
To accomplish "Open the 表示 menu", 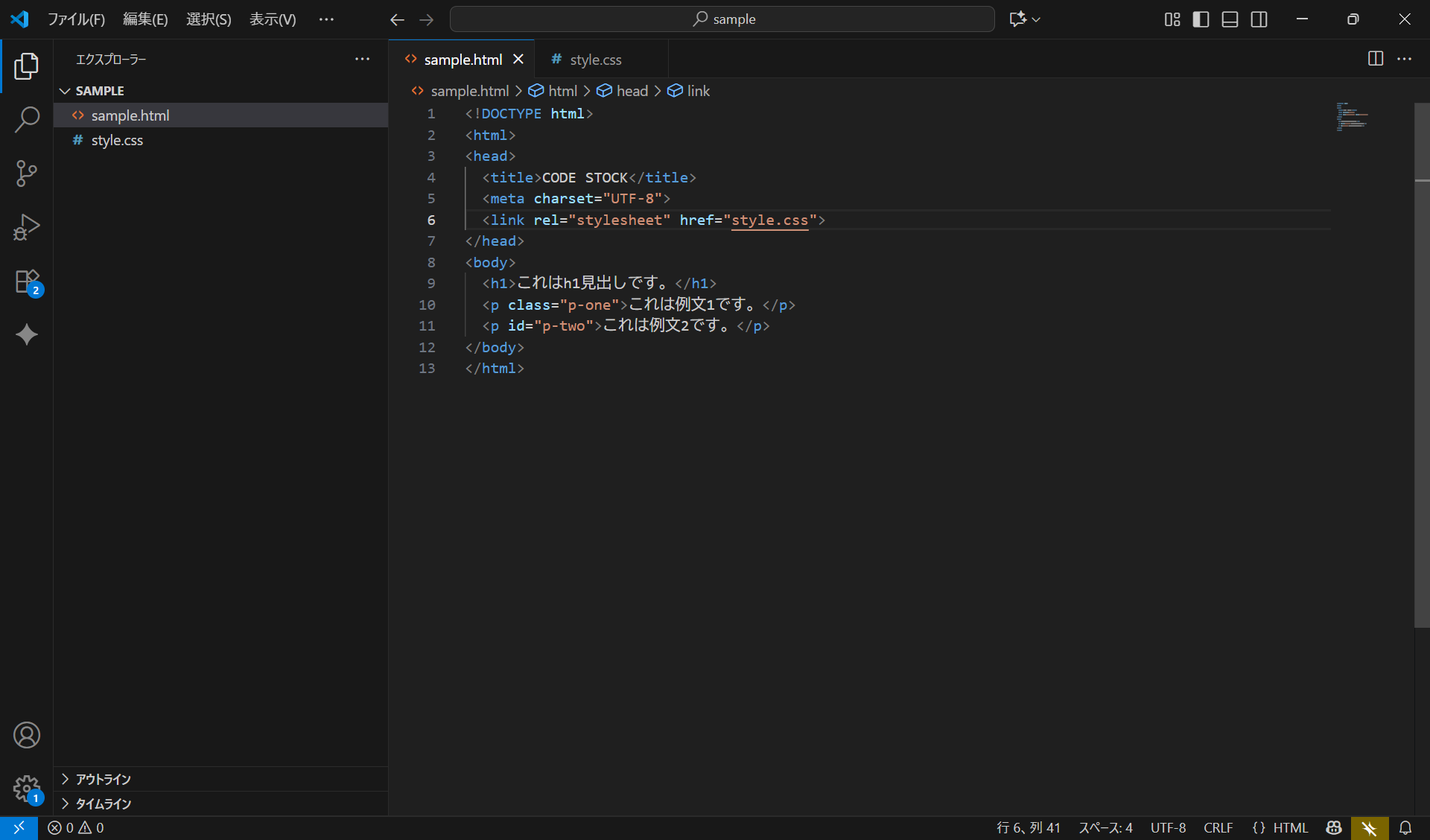I will click(272, 19).
